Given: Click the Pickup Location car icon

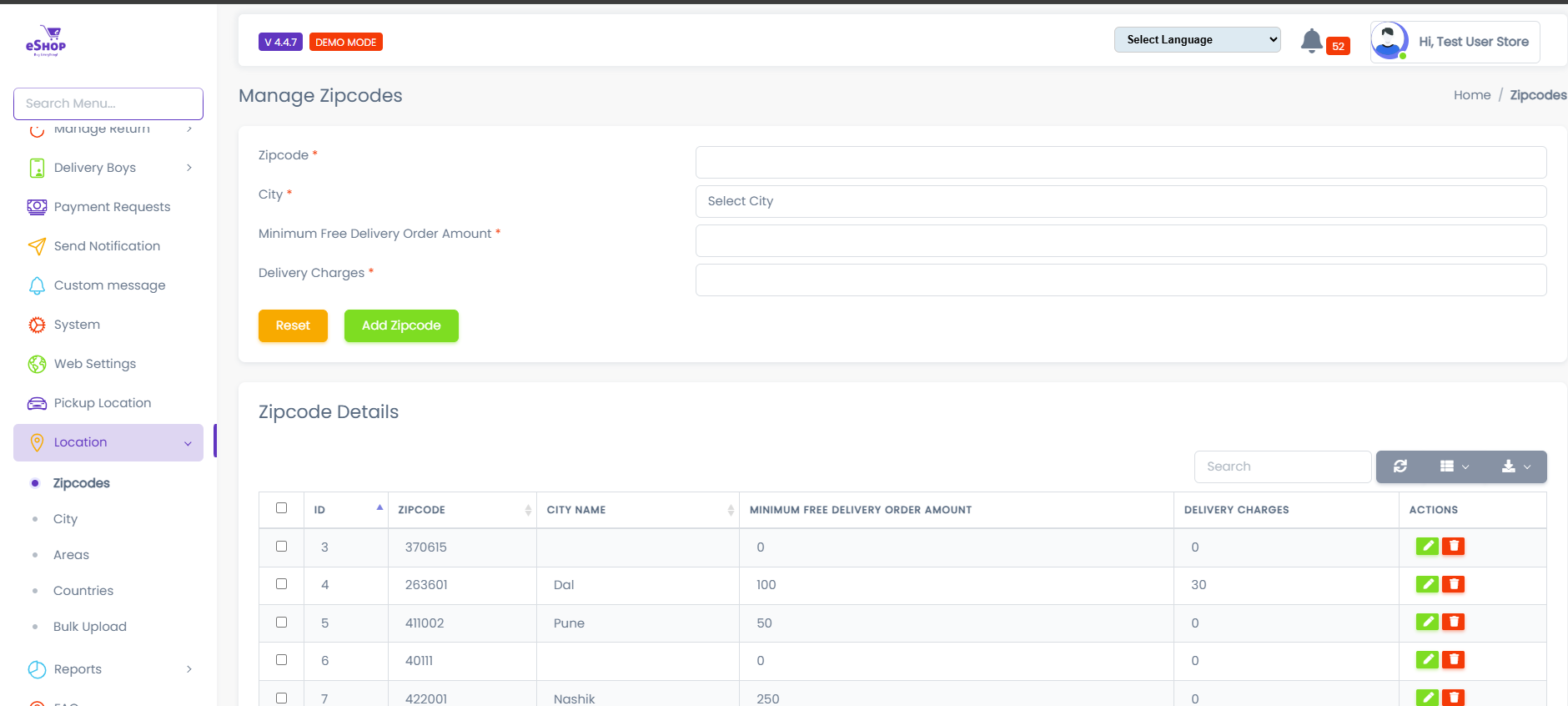Looking at the screenshot, I should pyautogui.click(x=37, y=403).
